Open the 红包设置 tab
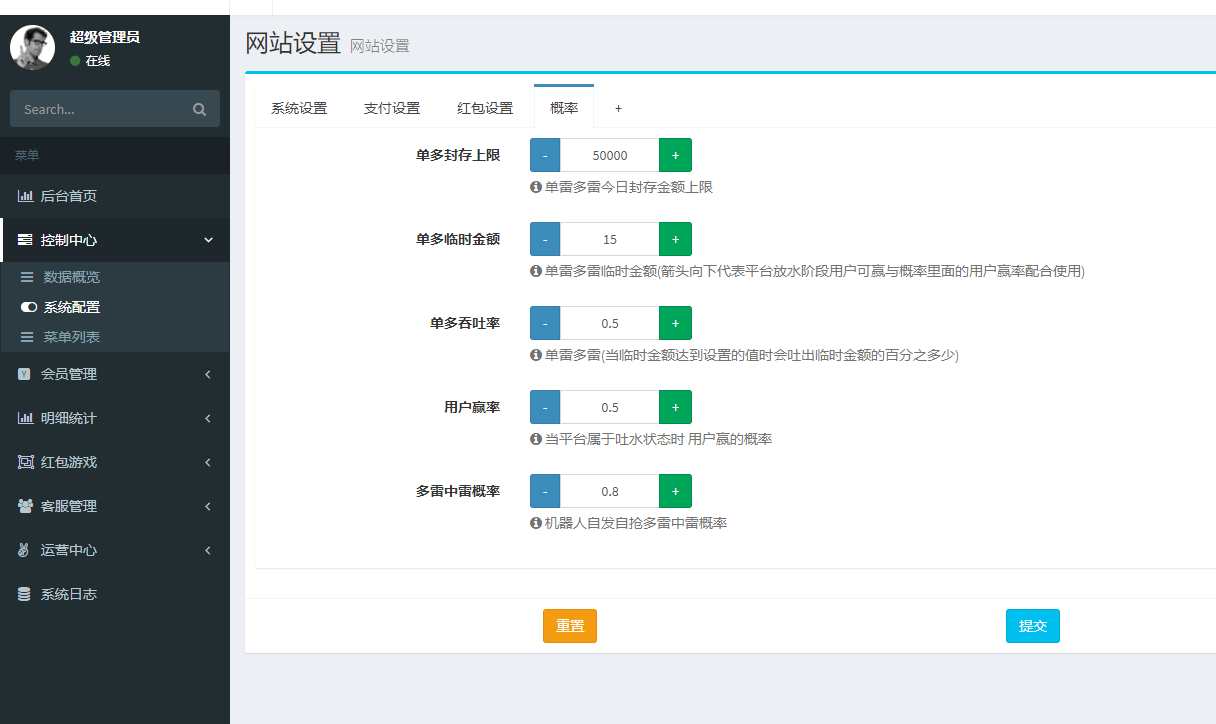This screenshot has height=724, width=1216. [x=485, y=107]
